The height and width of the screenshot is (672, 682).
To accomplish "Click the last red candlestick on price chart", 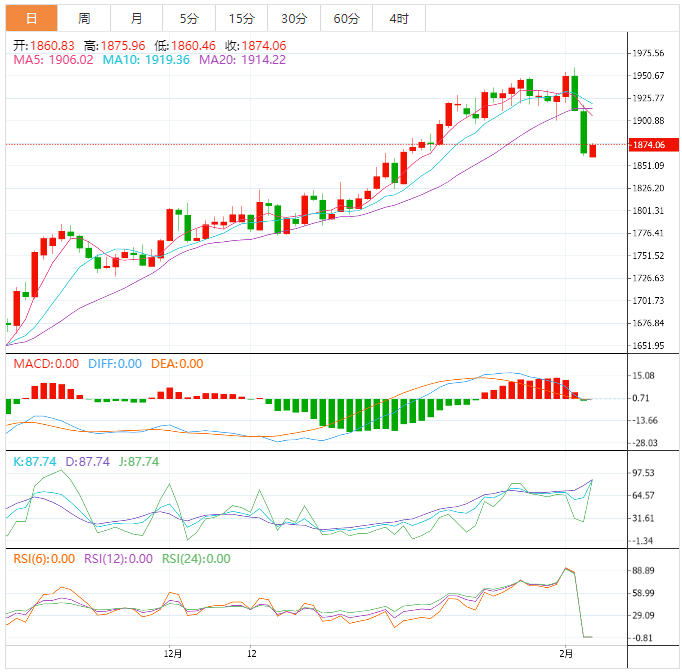I will coord(593,150).
